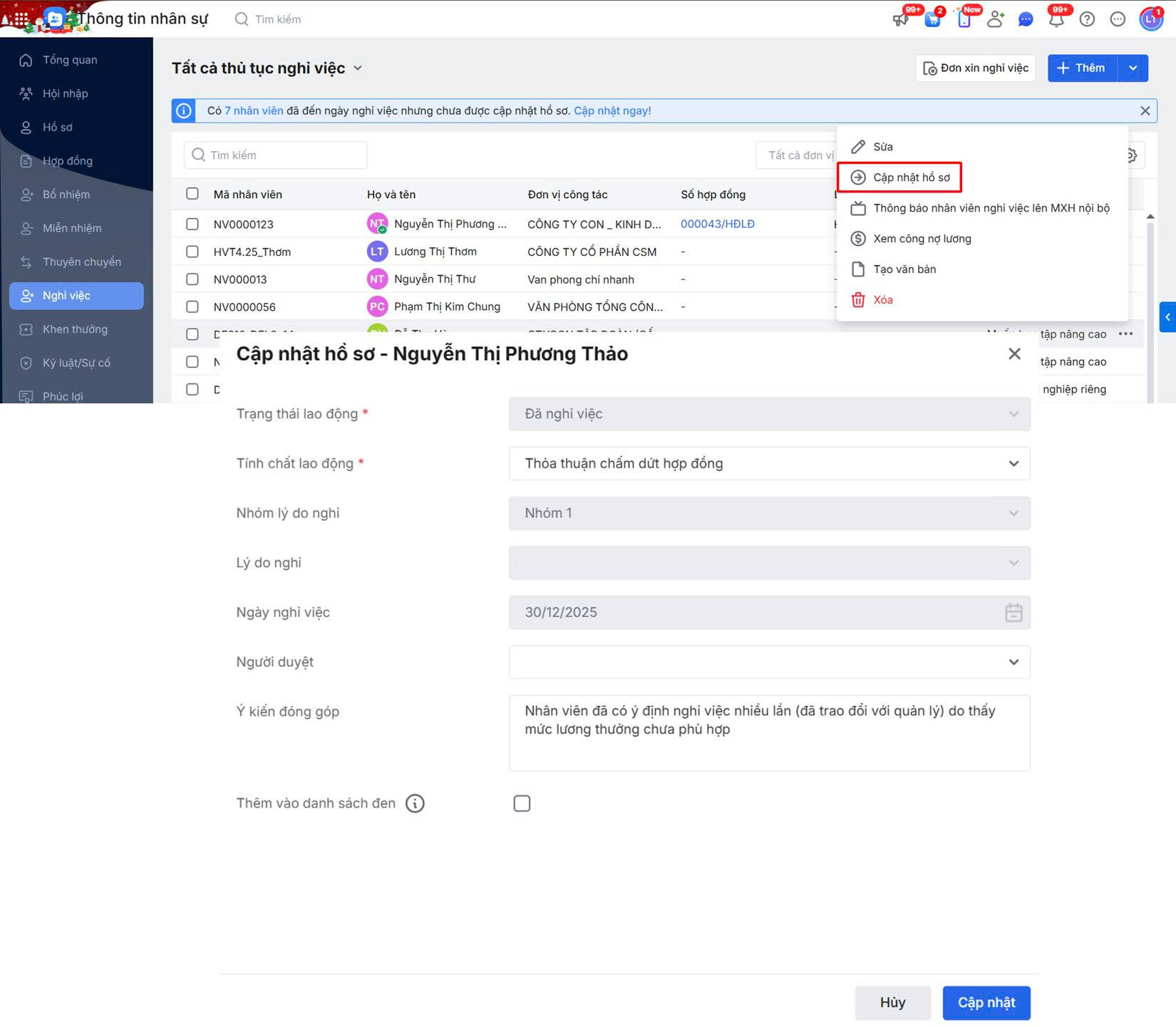Tick the Thêm vào danh sách đen checkbox
The image size is (1176, 1027).
(522, 803)
